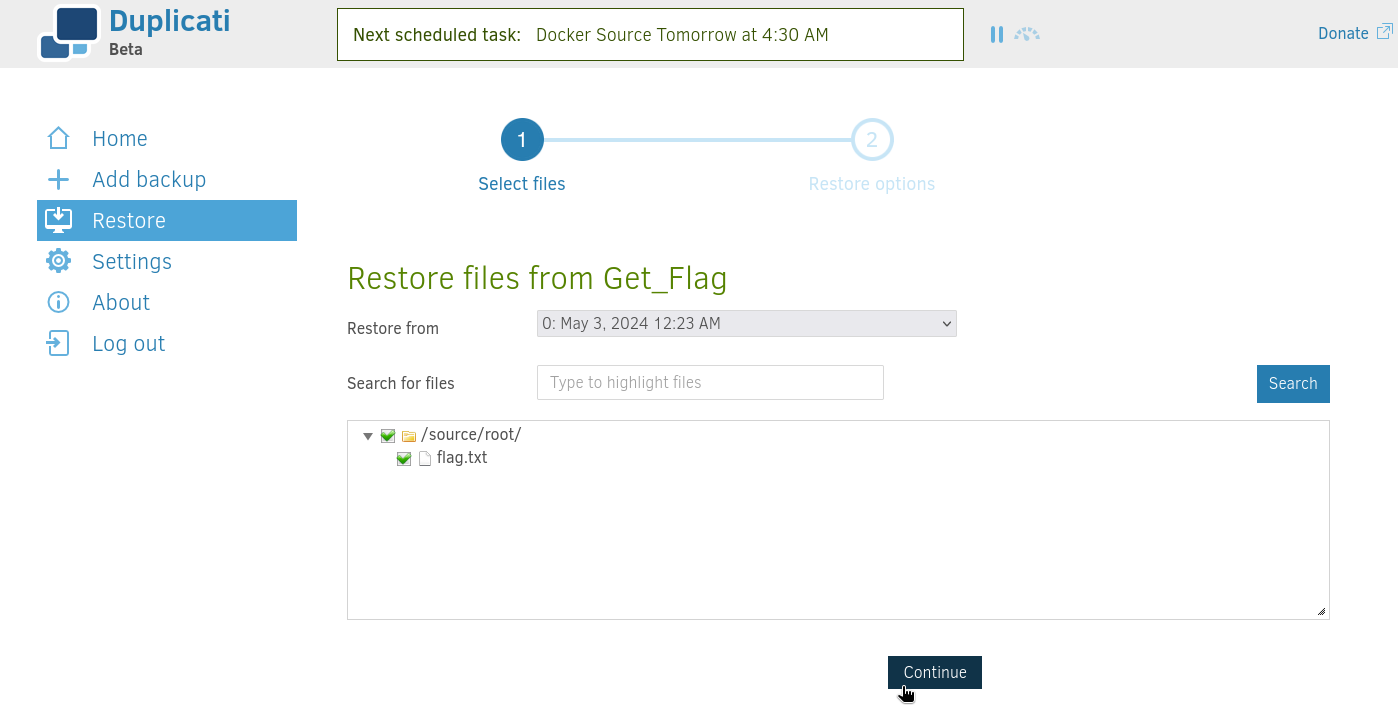Select the Restore sidebar item

point(167,220)
